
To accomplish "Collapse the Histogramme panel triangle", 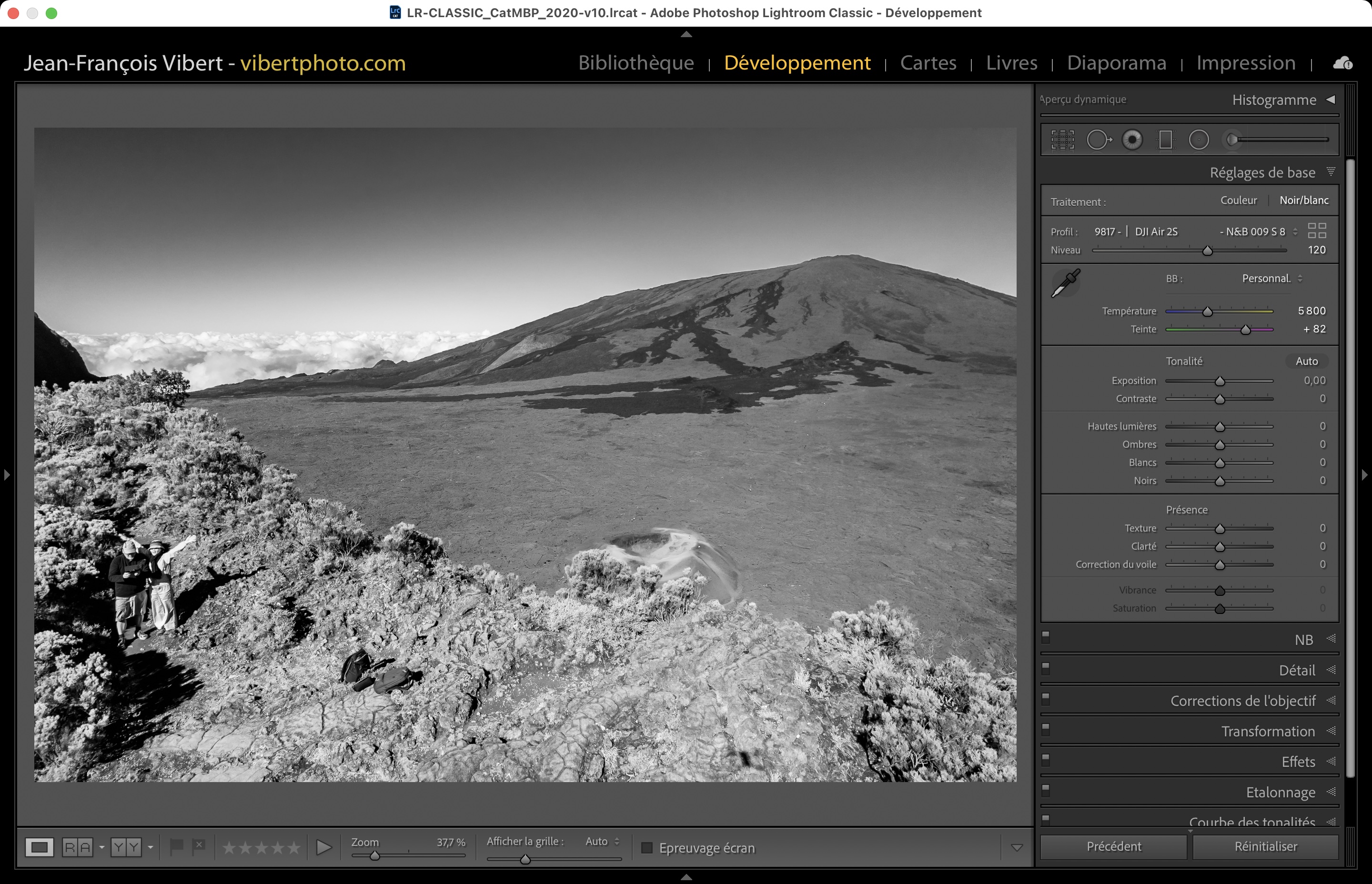I will pyautogui.click(x=1331, y=99).
